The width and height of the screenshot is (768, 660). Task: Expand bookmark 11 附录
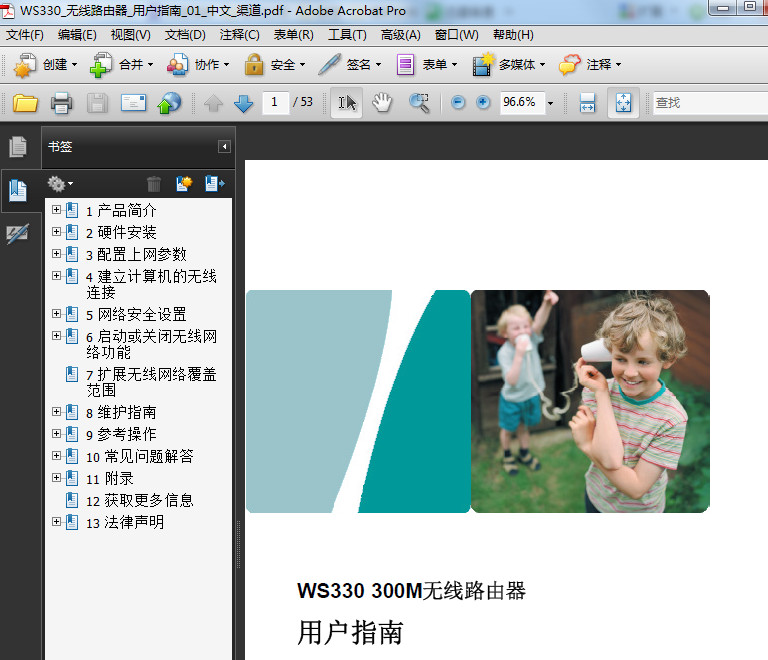point(56,477)
